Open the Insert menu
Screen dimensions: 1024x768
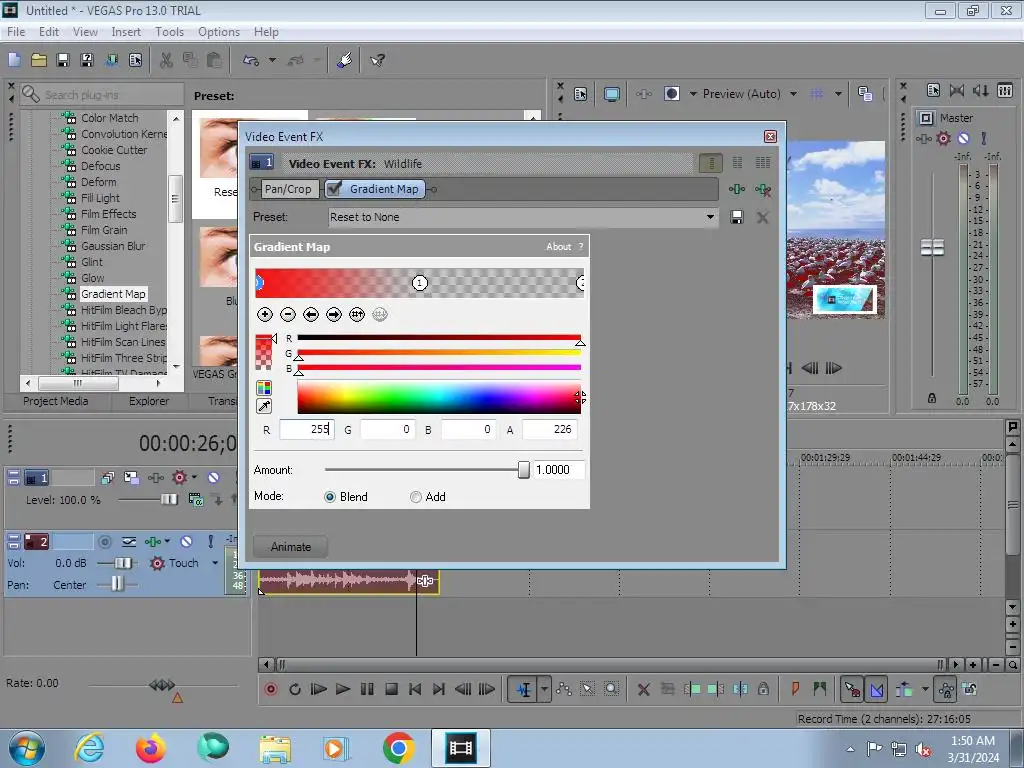tap(126, 32)
